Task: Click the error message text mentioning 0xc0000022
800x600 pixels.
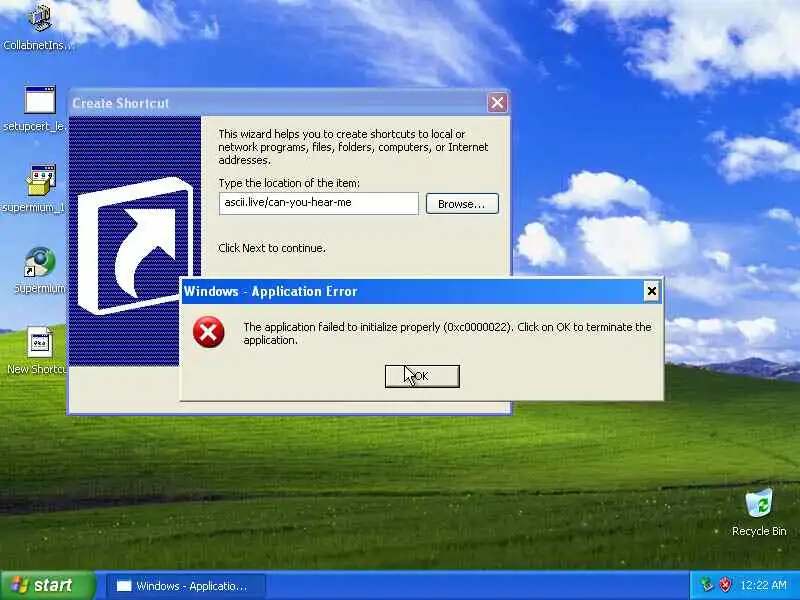Action: tap(447, 333)
